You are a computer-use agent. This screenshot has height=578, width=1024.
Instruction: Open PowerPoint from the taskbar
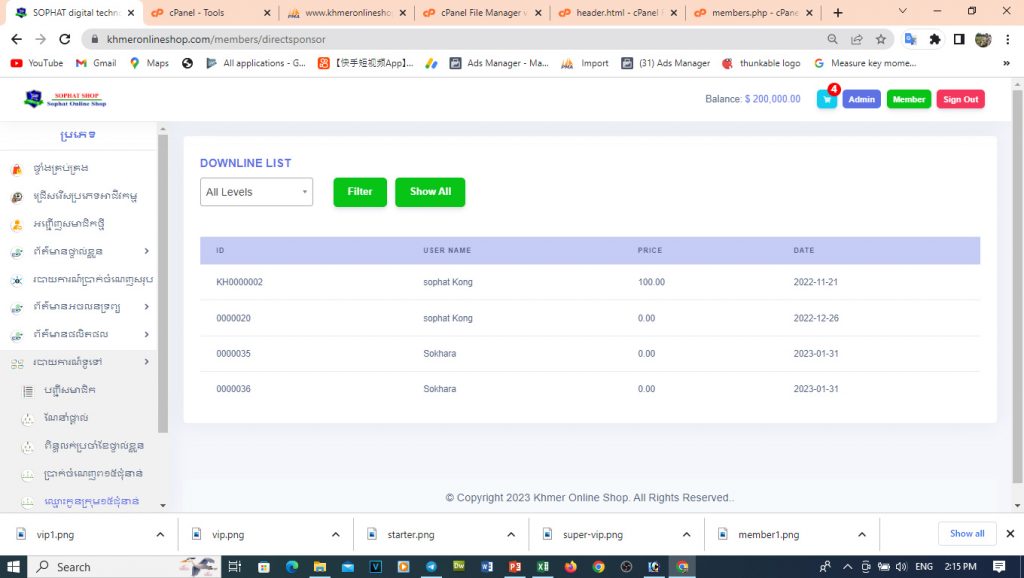(x=515, y=566)
